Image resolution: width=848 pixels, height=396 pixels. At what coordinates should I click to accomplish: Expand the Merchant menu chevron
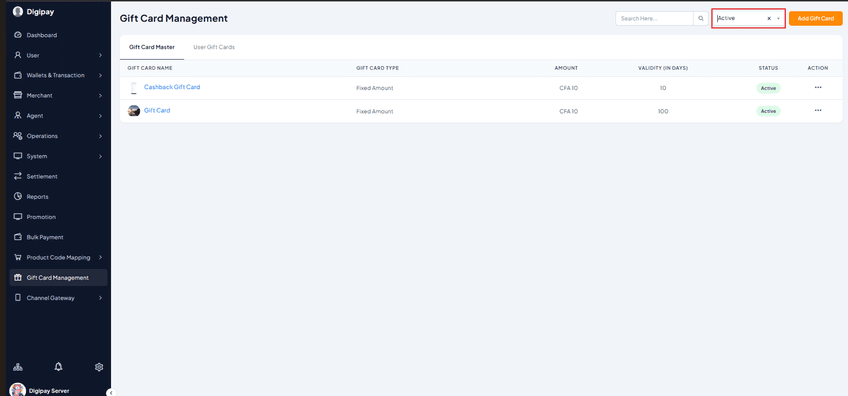(x=101, y=96)
